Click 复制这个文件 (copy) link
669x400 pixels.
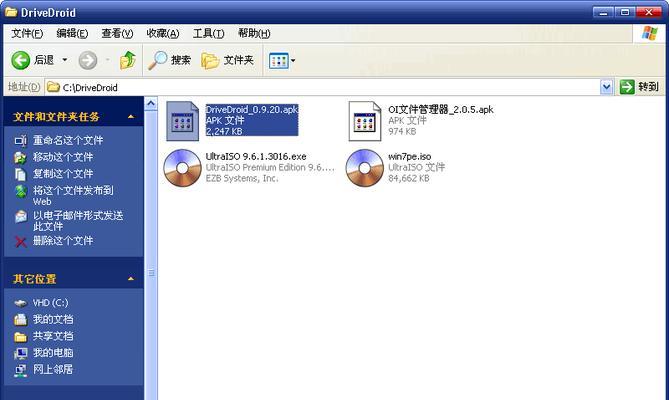pos(63,174)
